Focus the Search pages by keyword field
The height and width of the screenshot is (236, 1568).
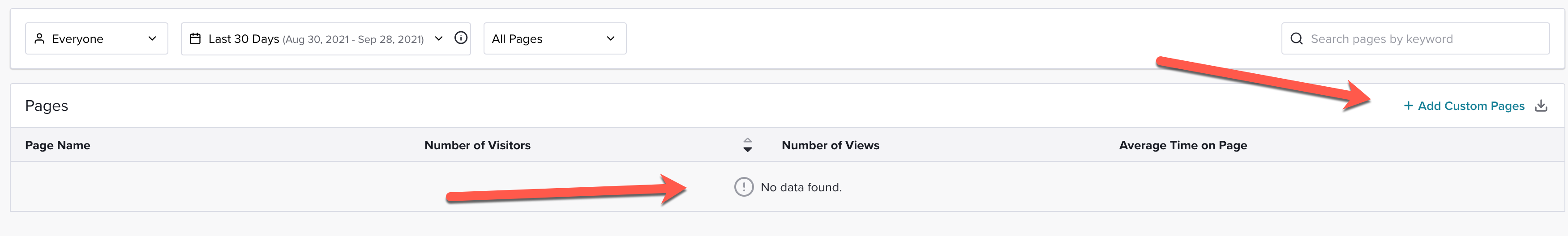(1415, 39)
